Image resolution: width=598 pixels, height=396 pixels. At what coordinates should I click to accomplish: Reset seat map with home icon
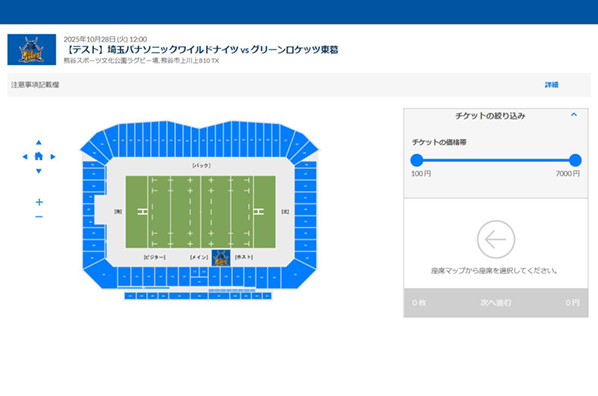[39, 156]
